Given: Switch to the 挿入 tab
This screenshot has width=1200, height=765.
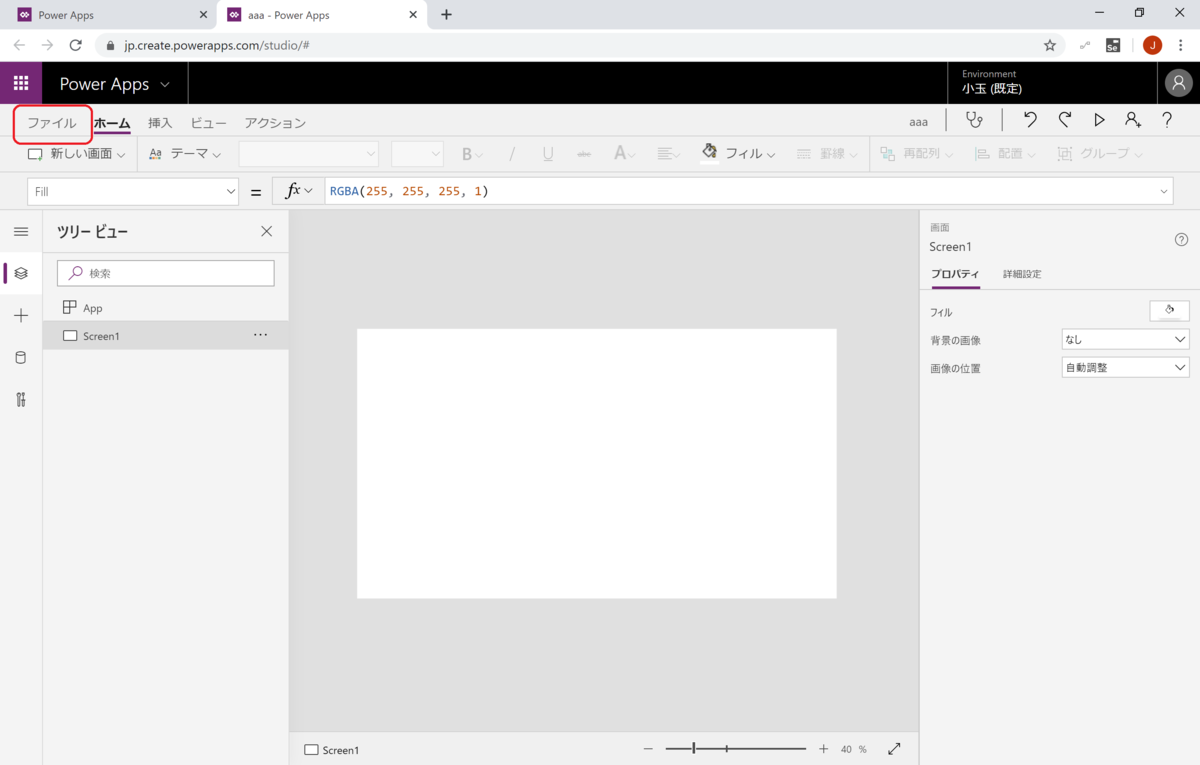Looking at the screenshot, I should [x=160, y=123].
